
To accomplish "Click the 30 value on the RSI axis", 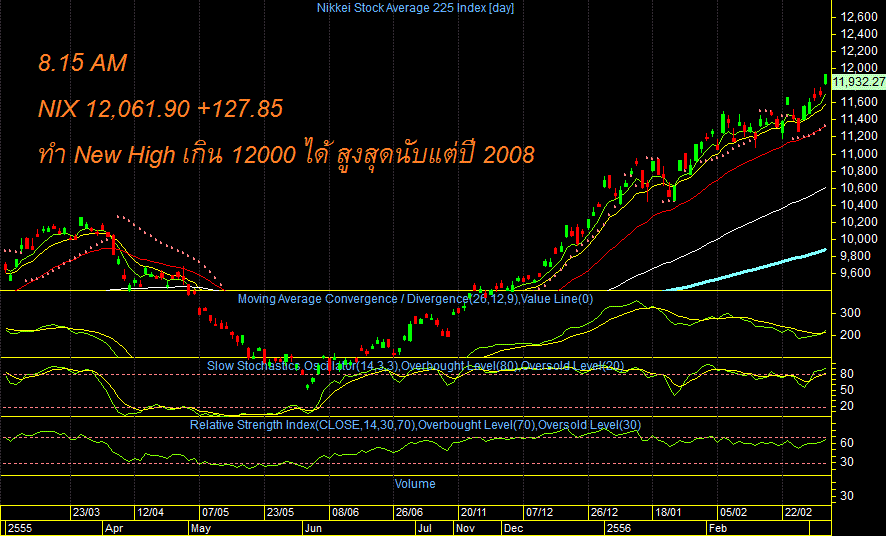I will [x=847, y=462].
